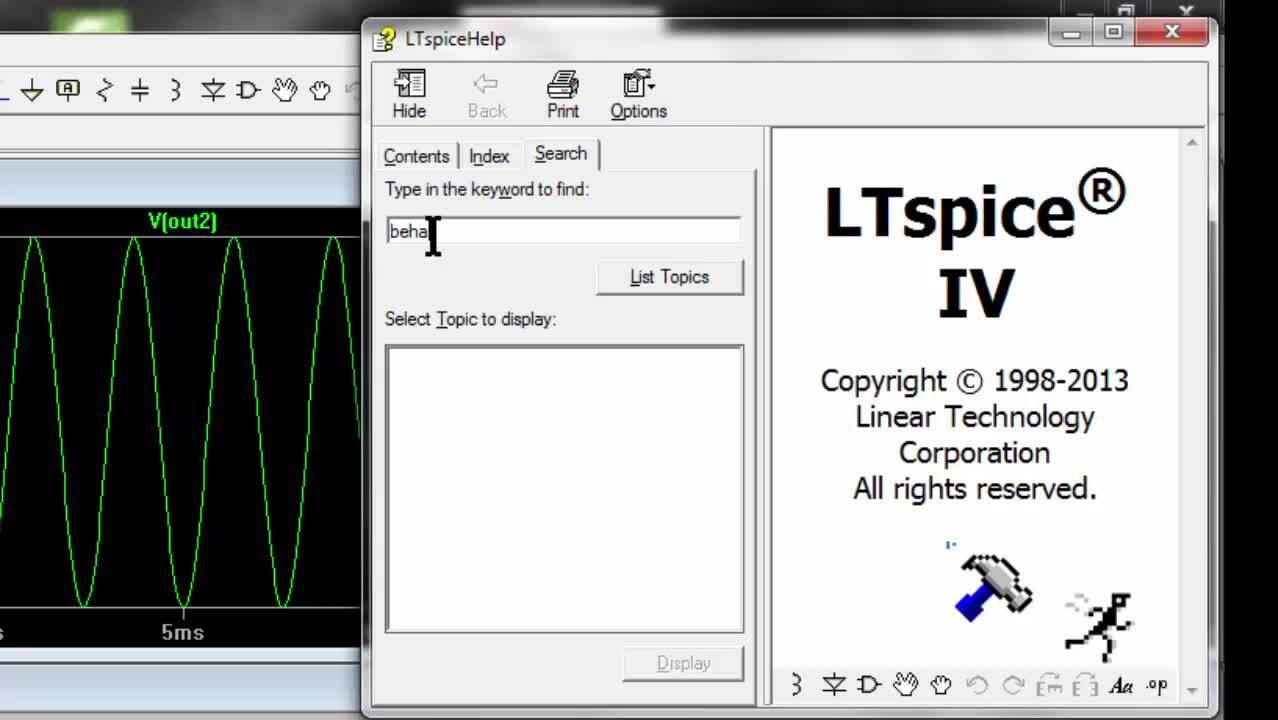This screenshot has height=720, width=1278.
Task: Click the SPICE directive .op icon
Action: click(x=1157, y=687)
